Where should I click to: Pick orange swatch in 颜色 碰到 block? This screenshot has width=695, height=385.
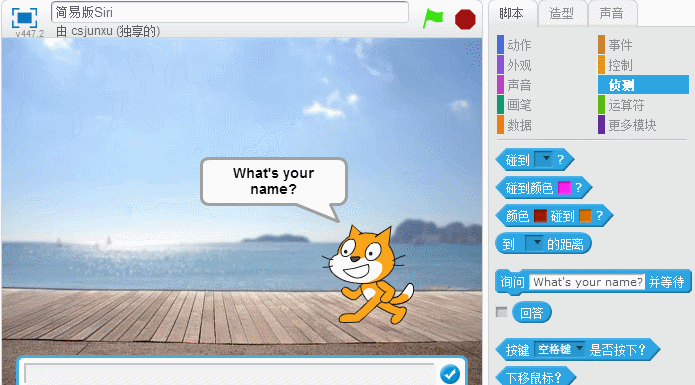coord(585,216)
